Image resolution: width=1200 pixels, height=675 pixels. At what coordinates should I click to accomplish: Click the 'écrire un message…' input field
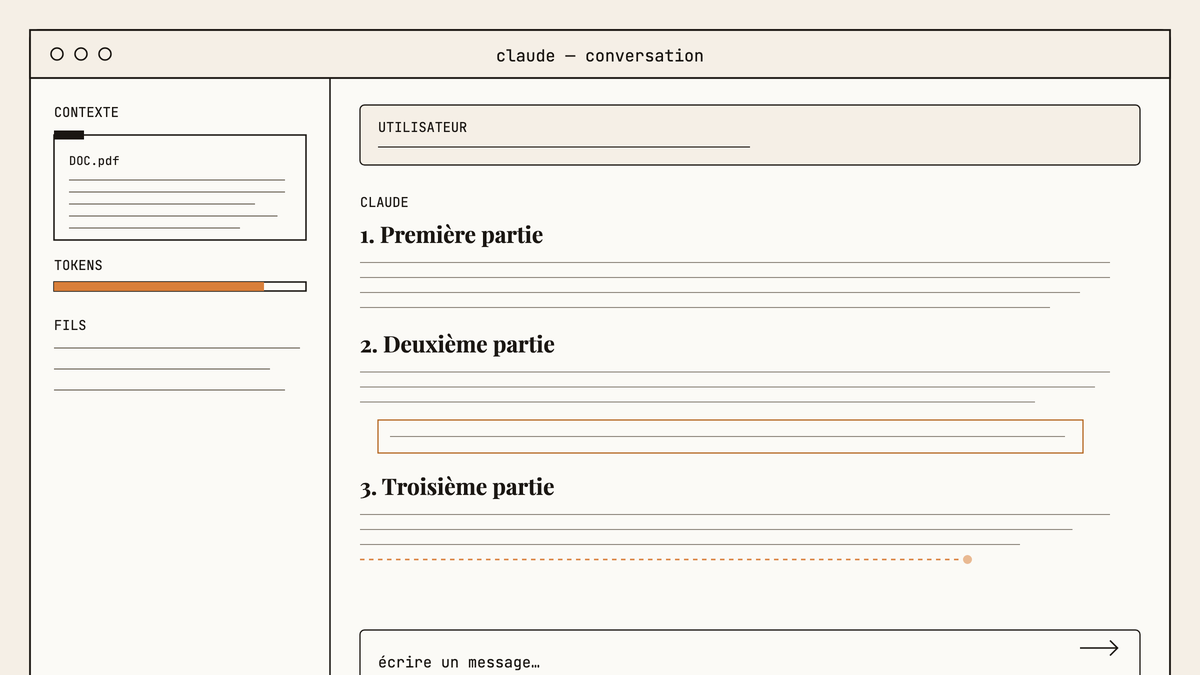pyautogui.click(x=749, y=652)
